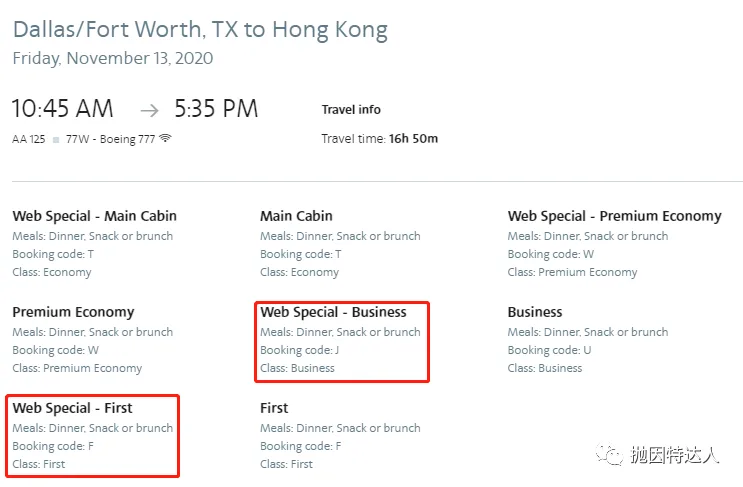Select the regular Business fare heading
Screen dimensions: 743x487
tap(535, 312)
